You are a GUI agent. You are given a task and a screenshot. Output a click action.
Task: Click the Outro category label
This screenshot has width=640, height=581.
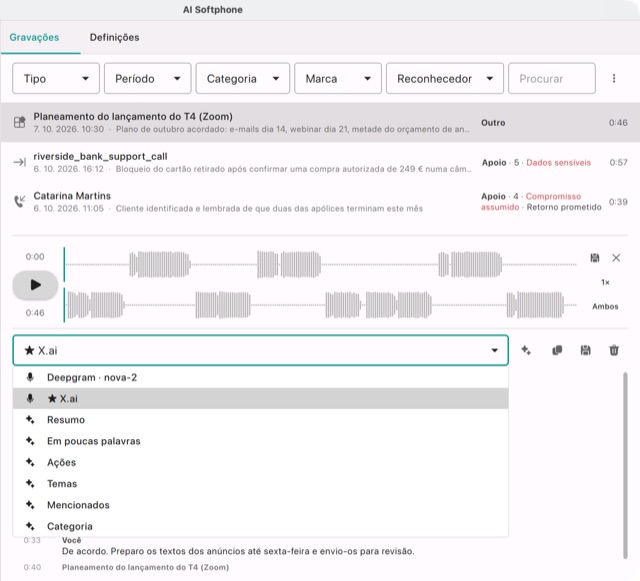click(493, 122)
